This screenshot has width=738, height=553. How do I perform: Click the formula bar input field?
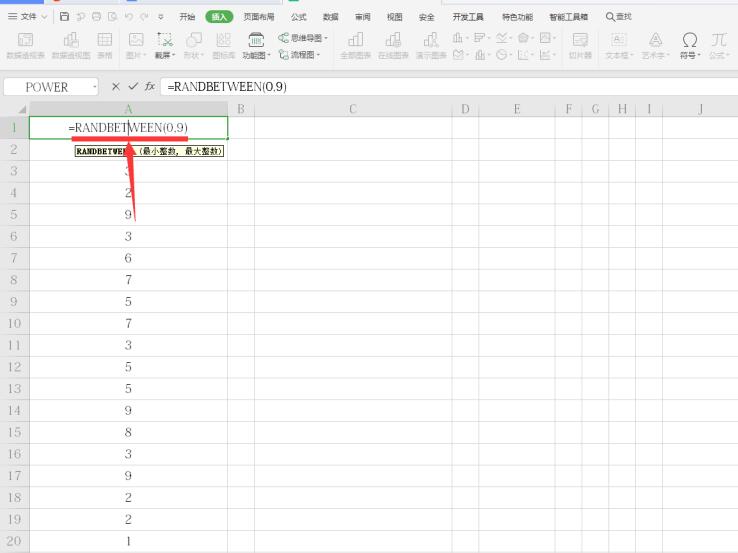[449, 87]
